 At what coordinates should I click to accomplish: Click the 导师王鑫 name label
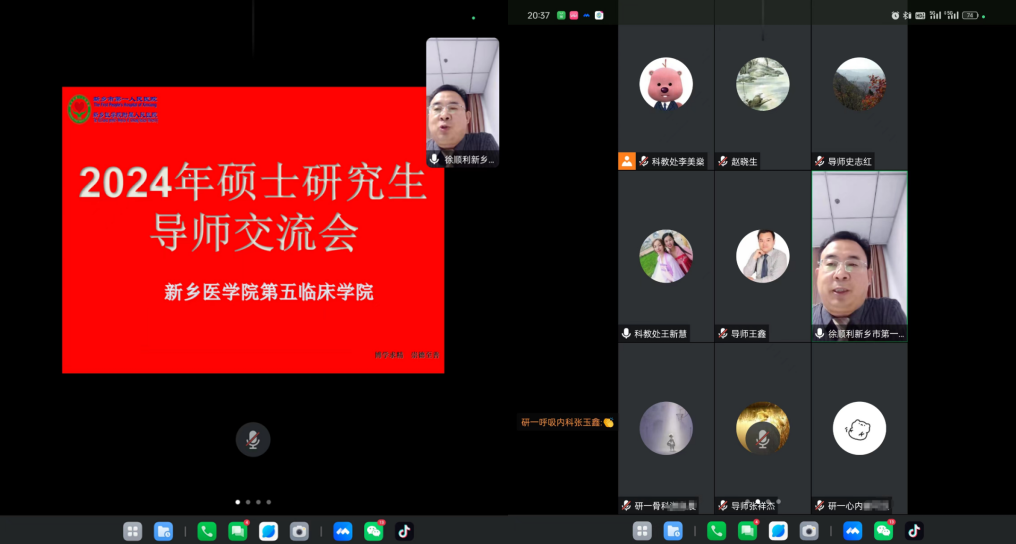[748, 334]
